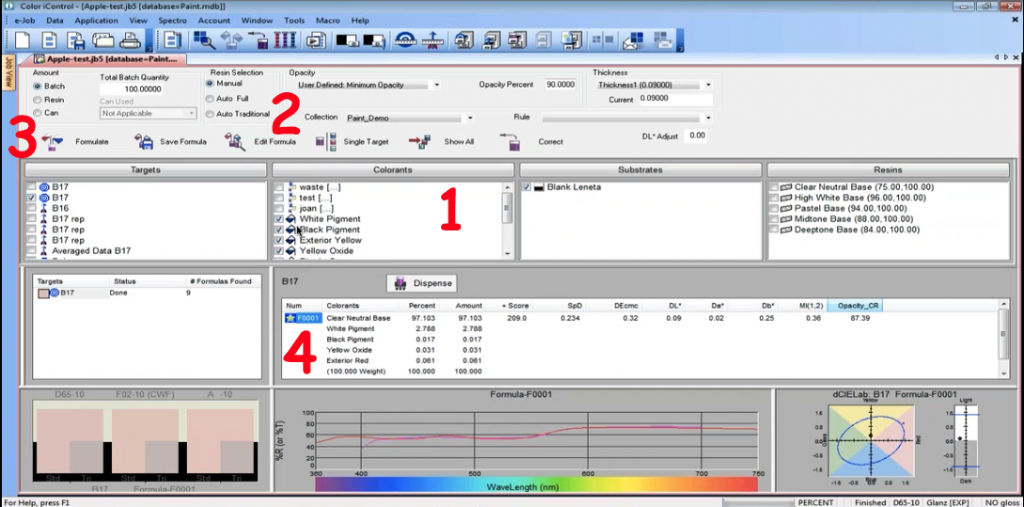Click the Single Target icon
1024x507 pixels.
(326, 142)
